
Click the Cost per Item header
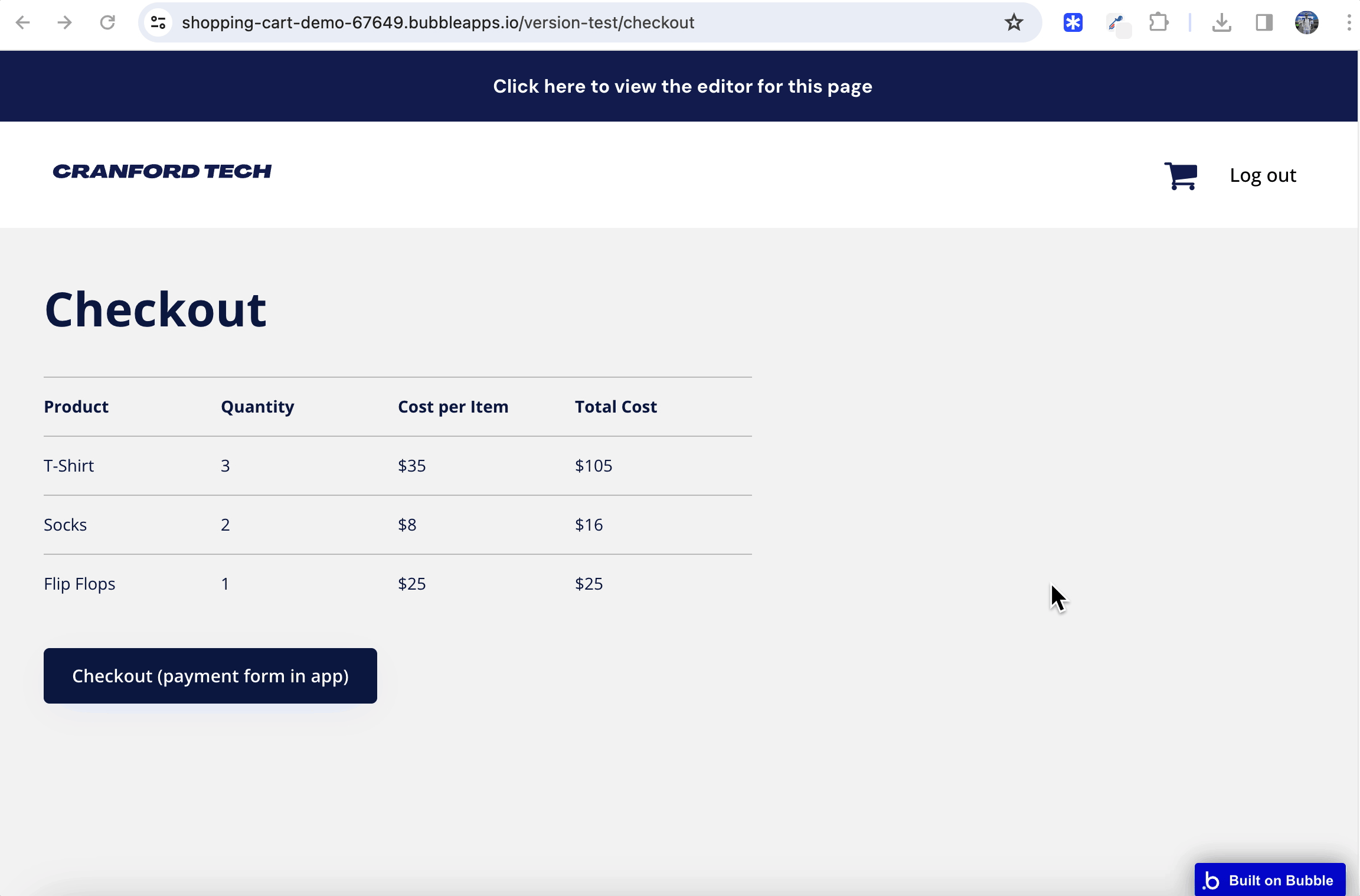(453, 407)
